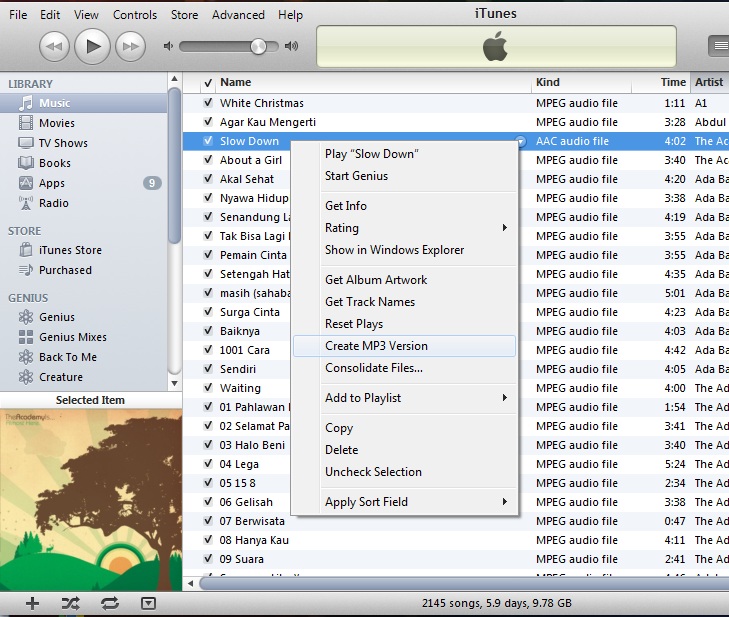Click the sidebar scroll down arrow
The height and width of the screenshot is (617, 729).
pos(174,384)
